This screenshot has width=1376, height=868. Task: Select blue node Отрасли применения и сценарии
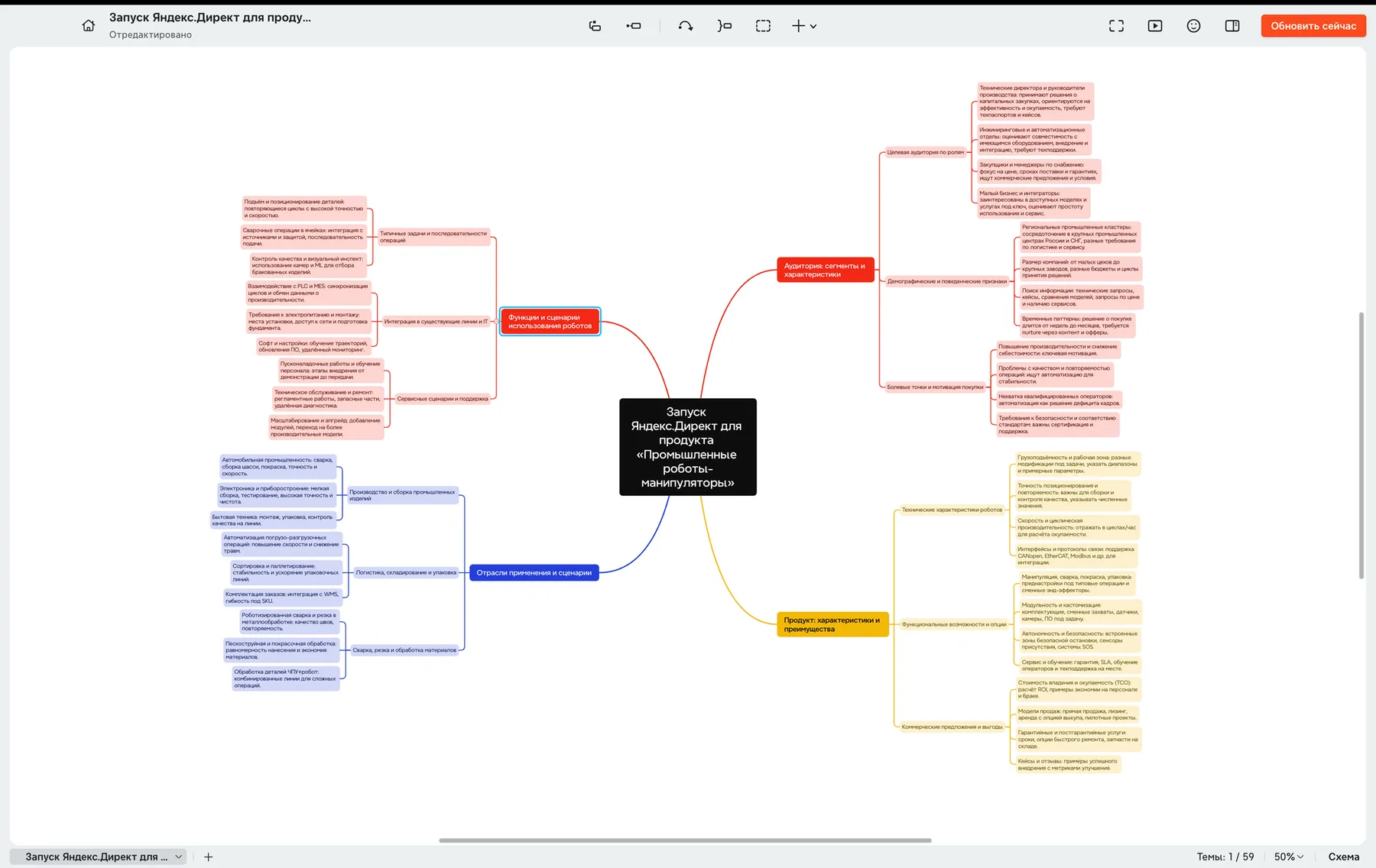click(x=534, y=572)
